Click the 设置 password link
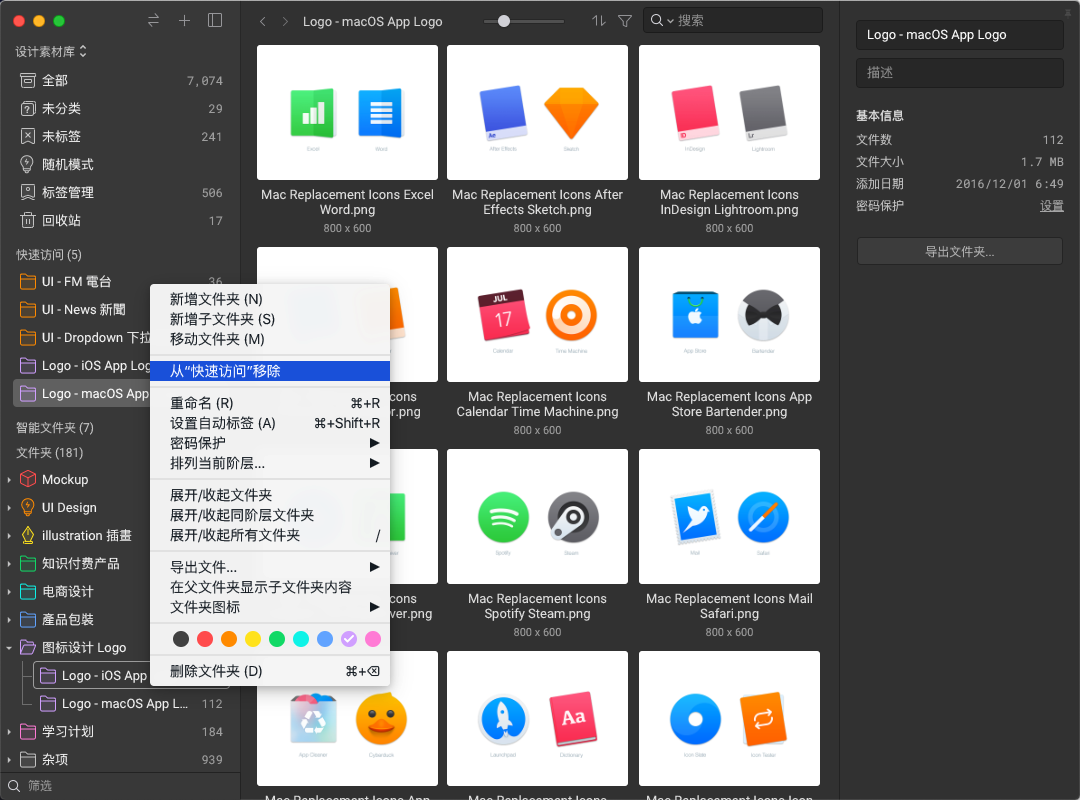The width and height of the screenshot is (1080, 800). (1051, 206)
